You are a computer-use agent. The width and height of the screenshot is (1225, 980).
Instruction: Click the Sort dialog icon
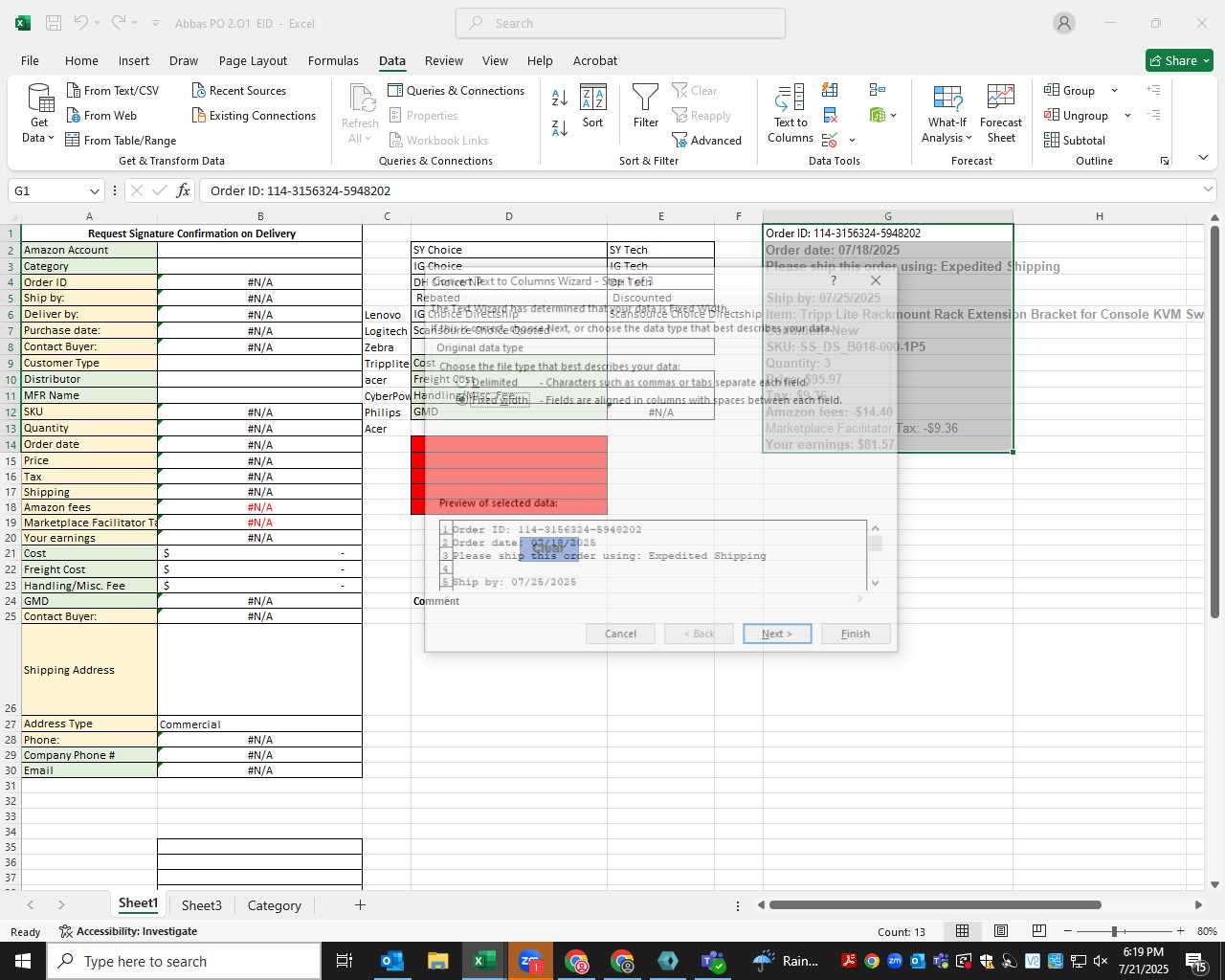[593, 105]
